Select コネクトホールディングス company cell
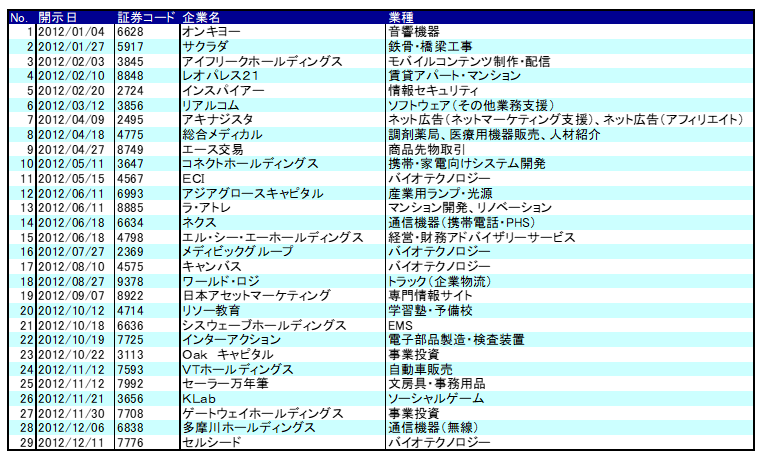Screen dimensions: 763x458 pos(250,164)
